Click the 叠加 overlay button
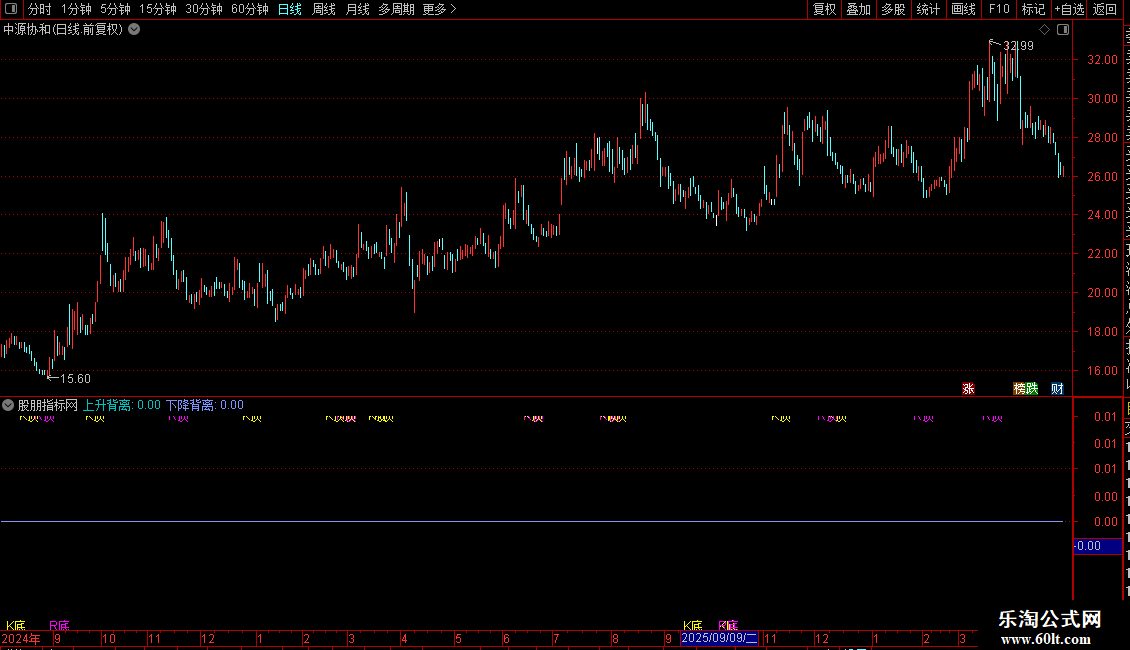The height and width of the screenshot is (650, 1130). tap(859, 9)
